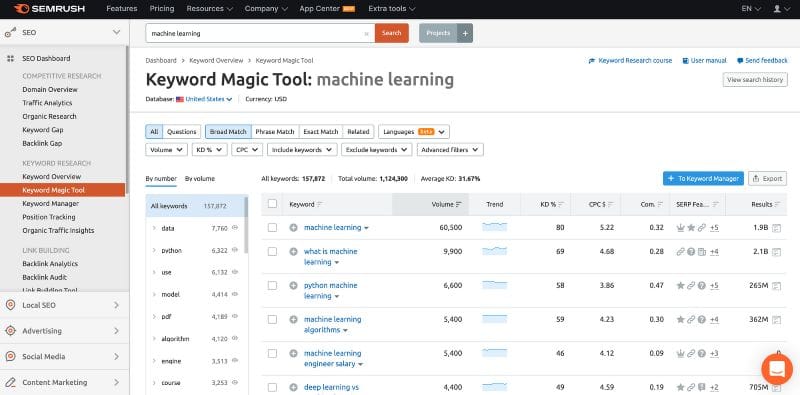Open the live chat bubble
Viewport: 800px width, 395px height.
point(777,369)
